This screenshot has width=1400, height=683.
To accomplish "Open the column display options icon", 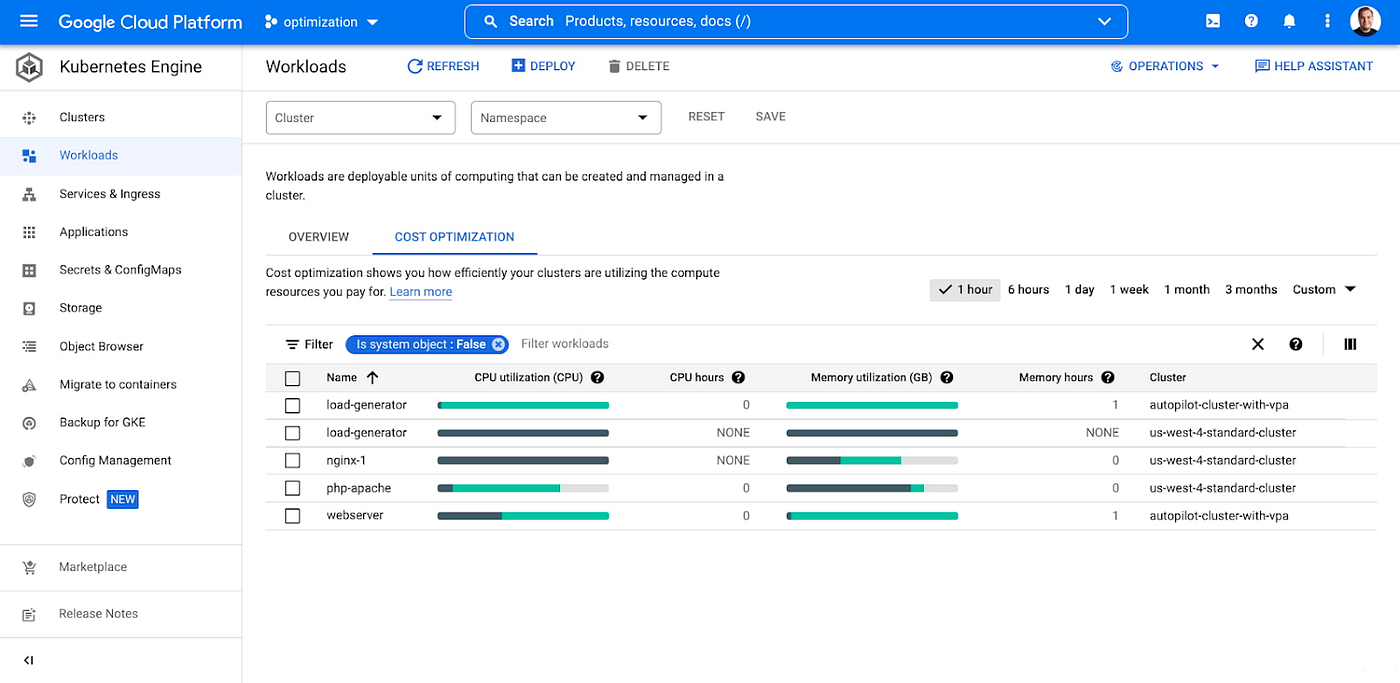I will [x=1350, y=344].
